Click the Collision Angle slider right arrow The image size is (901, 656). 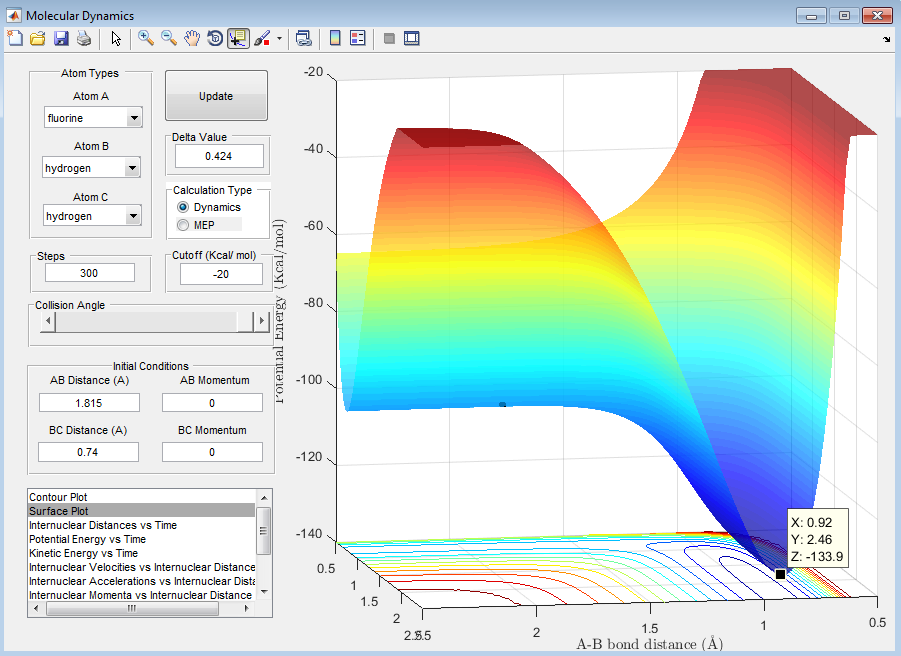click(x=262, y=321)
